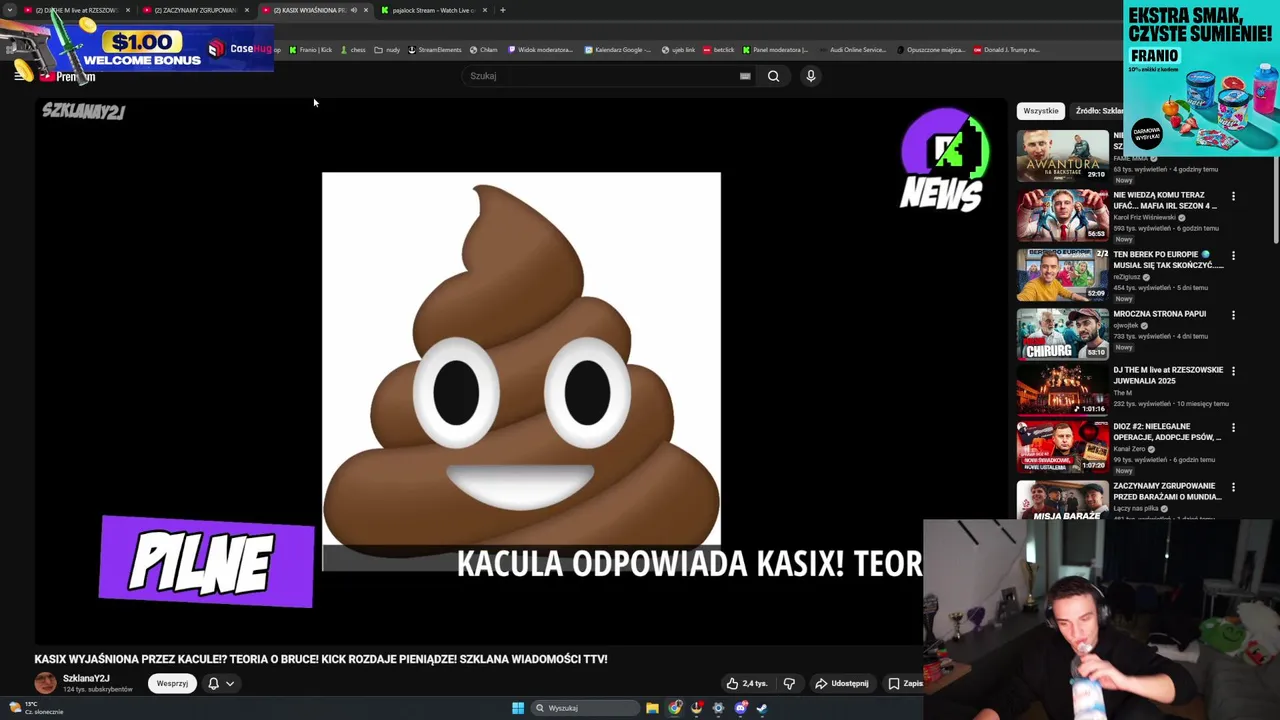1280x720 pixels.
Task: Open more options for ZACZYNAMY ZGRUPOWANIE video
Action: click(x=1233, y=487)
